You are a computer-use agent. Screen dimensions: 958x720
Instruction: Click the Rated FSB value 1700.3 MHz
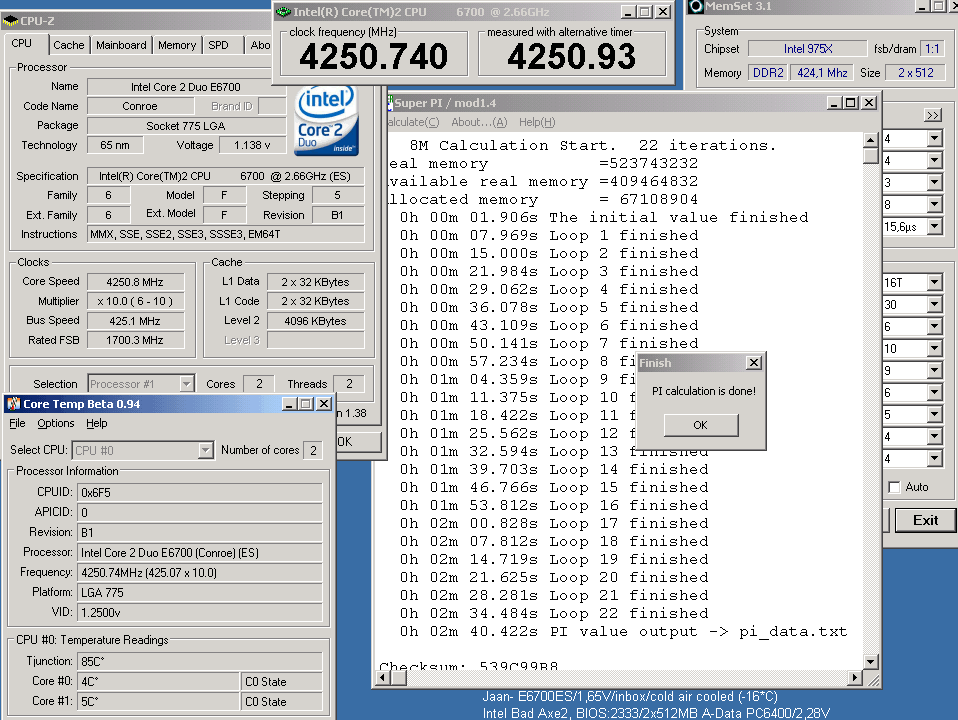(x=136, y=340)
